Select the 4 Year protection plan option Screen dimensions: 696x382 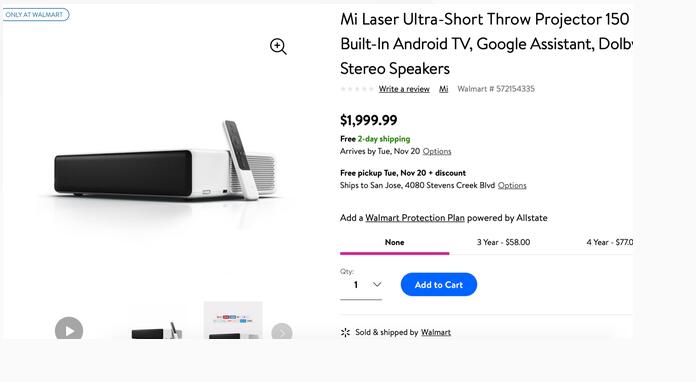(x=609, y=242)
